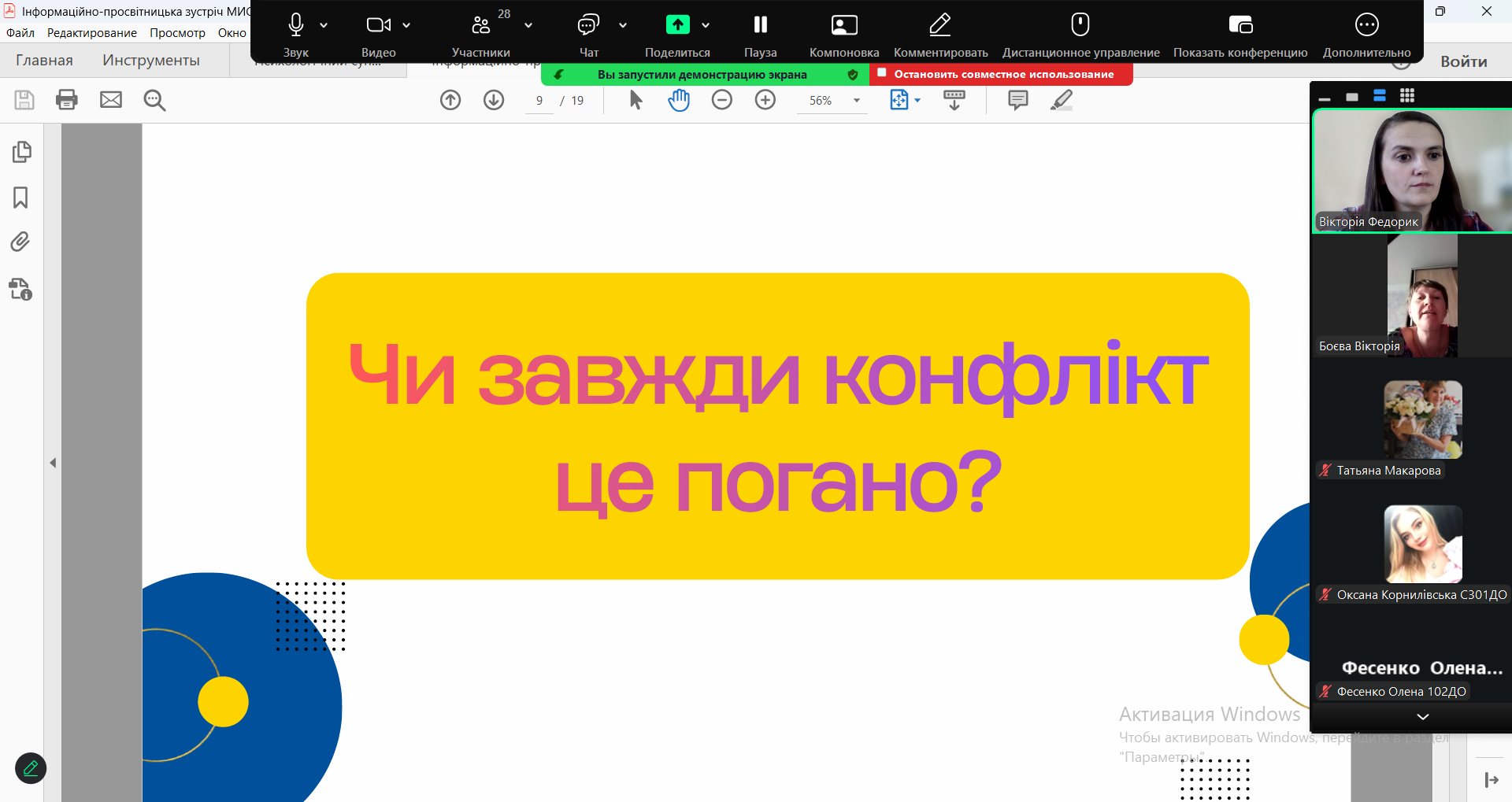Image resolution: width=1512 pixels, height=802 pixels.
Task: Expand the 56% zoom level dropdown
Action: coord(857,101)
